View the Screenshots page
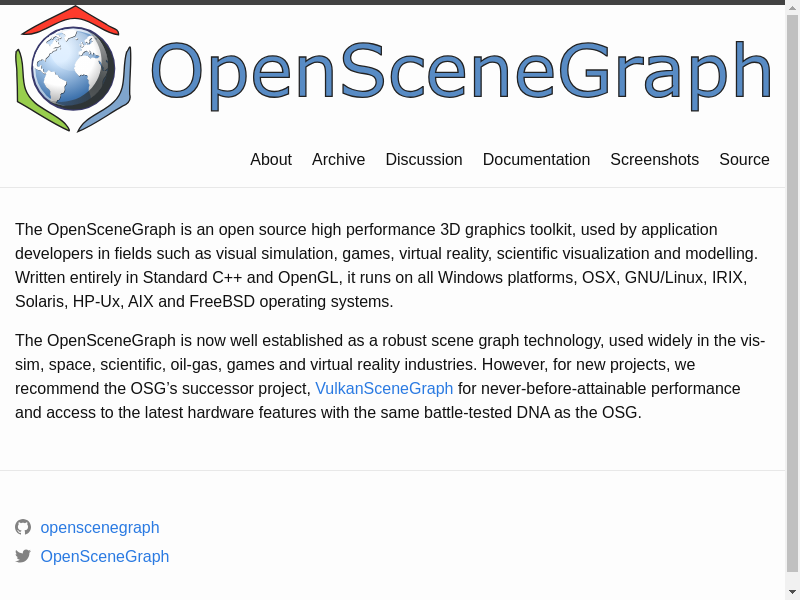800x600 pixels. [654, 160]
